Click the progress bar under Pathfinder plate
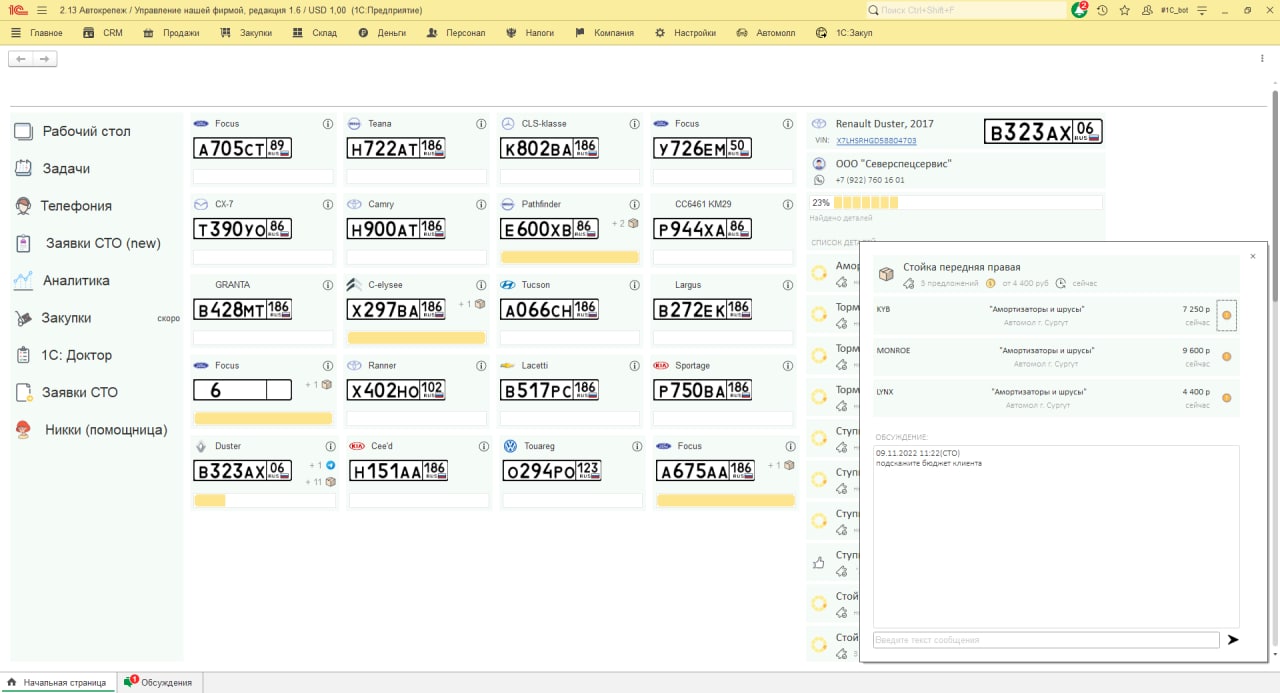The height and width of the screenshot is (693, 1280). [x=569, y=257]
